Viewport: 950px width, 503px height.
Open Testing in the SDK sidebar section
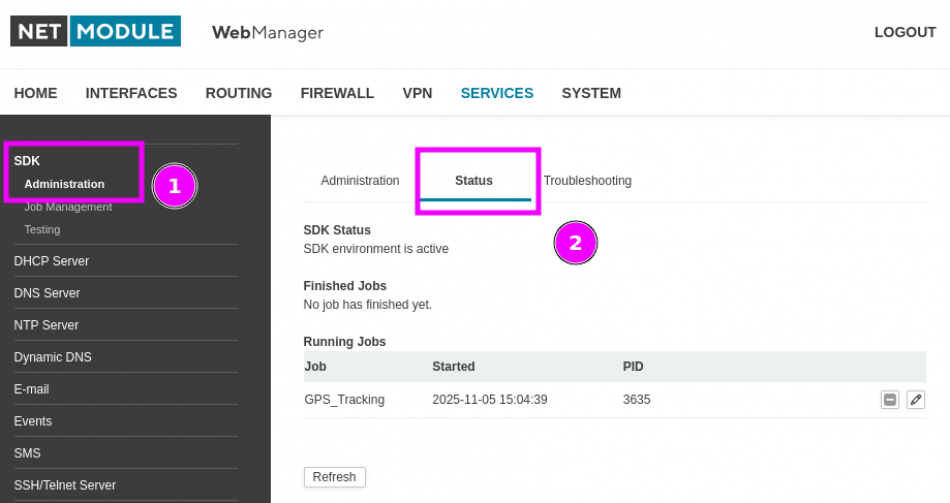point(42,229)
